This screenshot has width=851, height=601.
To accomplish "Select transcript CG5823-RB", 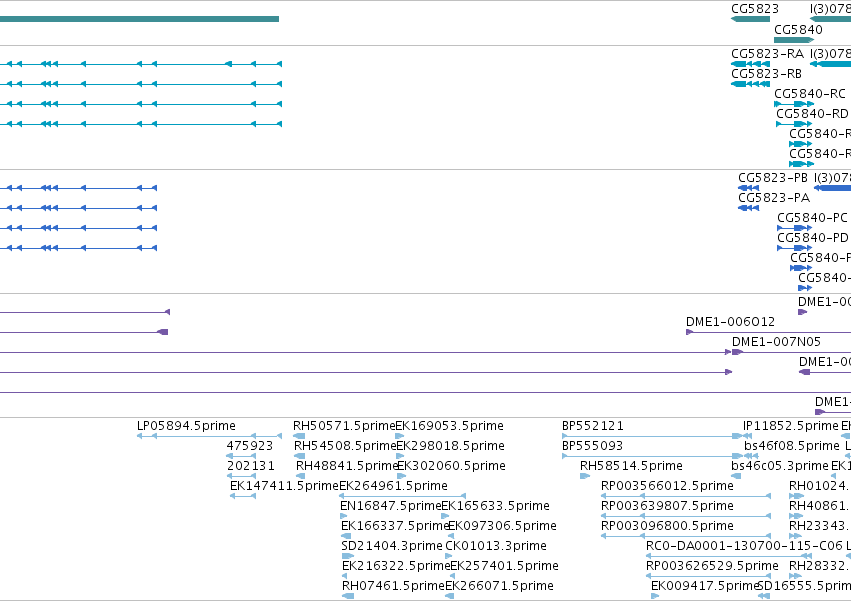I will pyautogui.click(x=766, y=74).
